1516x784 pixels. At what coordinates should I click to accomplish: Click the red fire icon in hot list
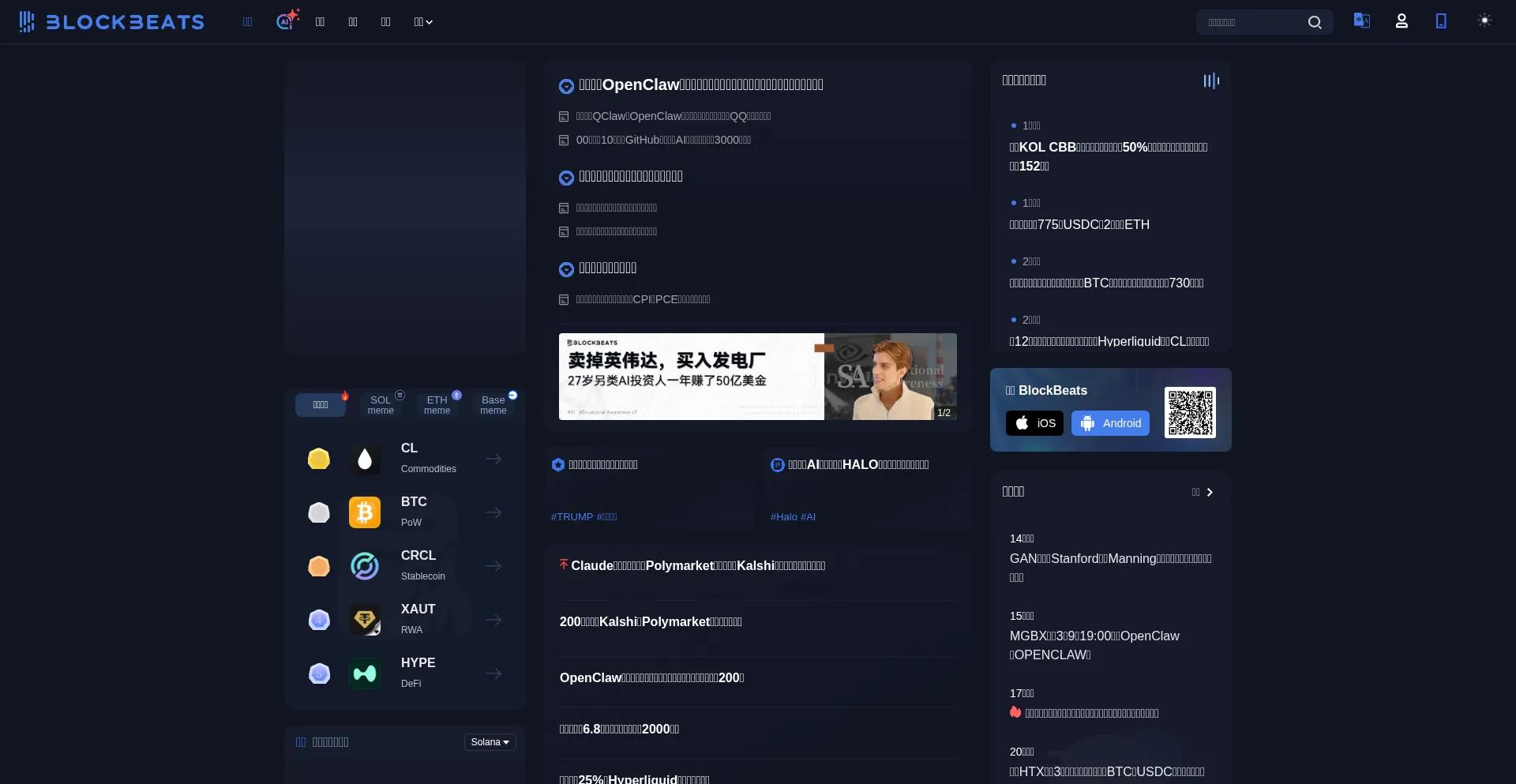click(1015, 712)
